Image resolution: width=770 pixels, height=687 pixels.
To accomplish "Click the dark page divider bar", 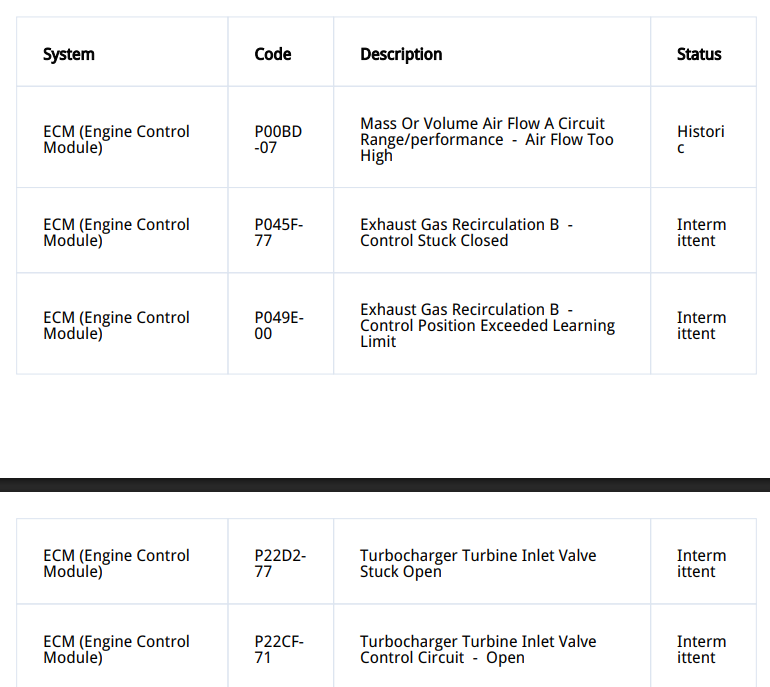I will (385, 485).
